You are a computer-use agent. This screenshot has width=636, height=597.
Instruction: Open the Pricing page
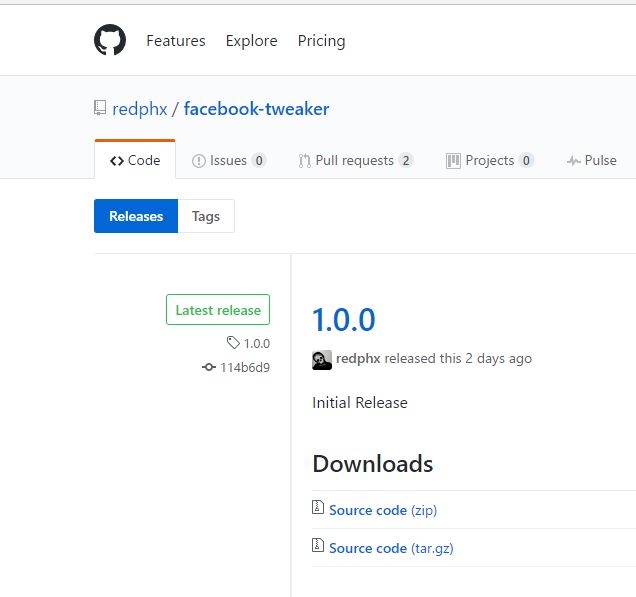pyautogui.click(x=321, y=41)
